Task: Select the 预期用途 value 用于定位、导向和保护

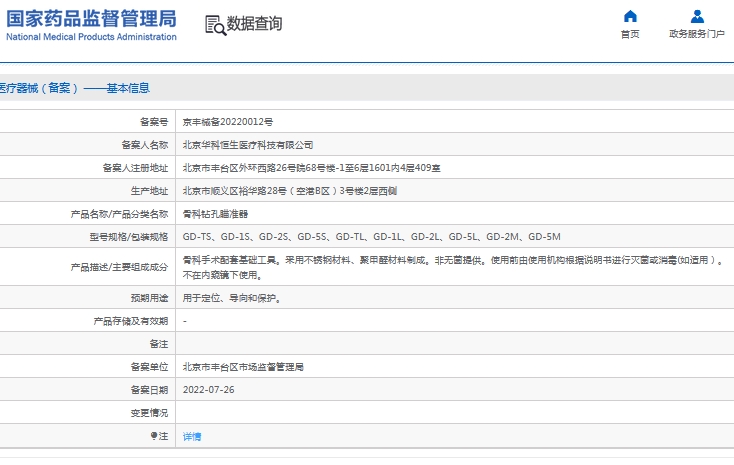Action: point(232,298)
